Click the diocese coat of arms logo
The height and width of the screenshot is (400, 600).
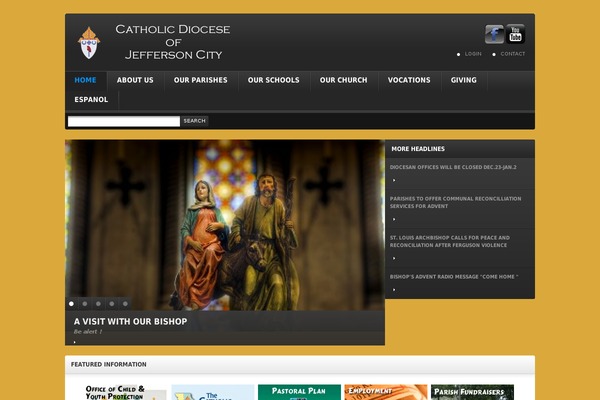(x=89, y=42)
